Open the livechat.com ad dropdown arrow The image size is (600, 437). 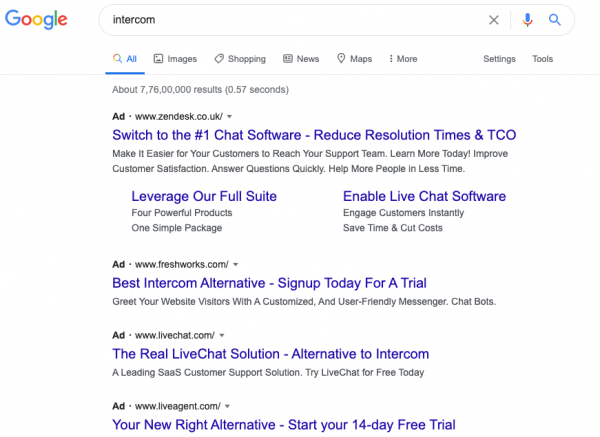point(222,335)
